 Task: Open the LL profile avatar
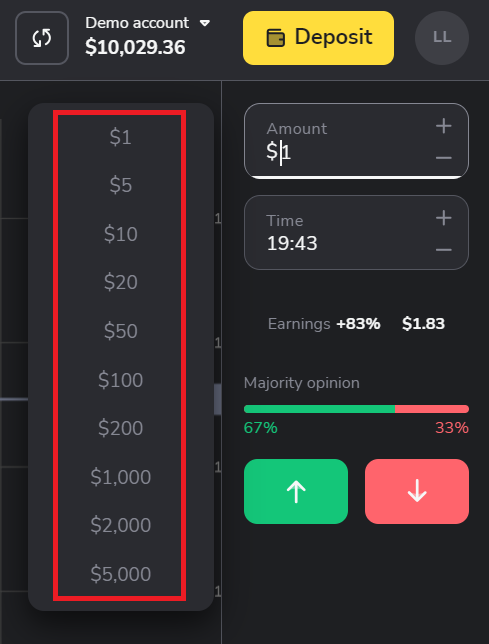(x=442, y=38)
